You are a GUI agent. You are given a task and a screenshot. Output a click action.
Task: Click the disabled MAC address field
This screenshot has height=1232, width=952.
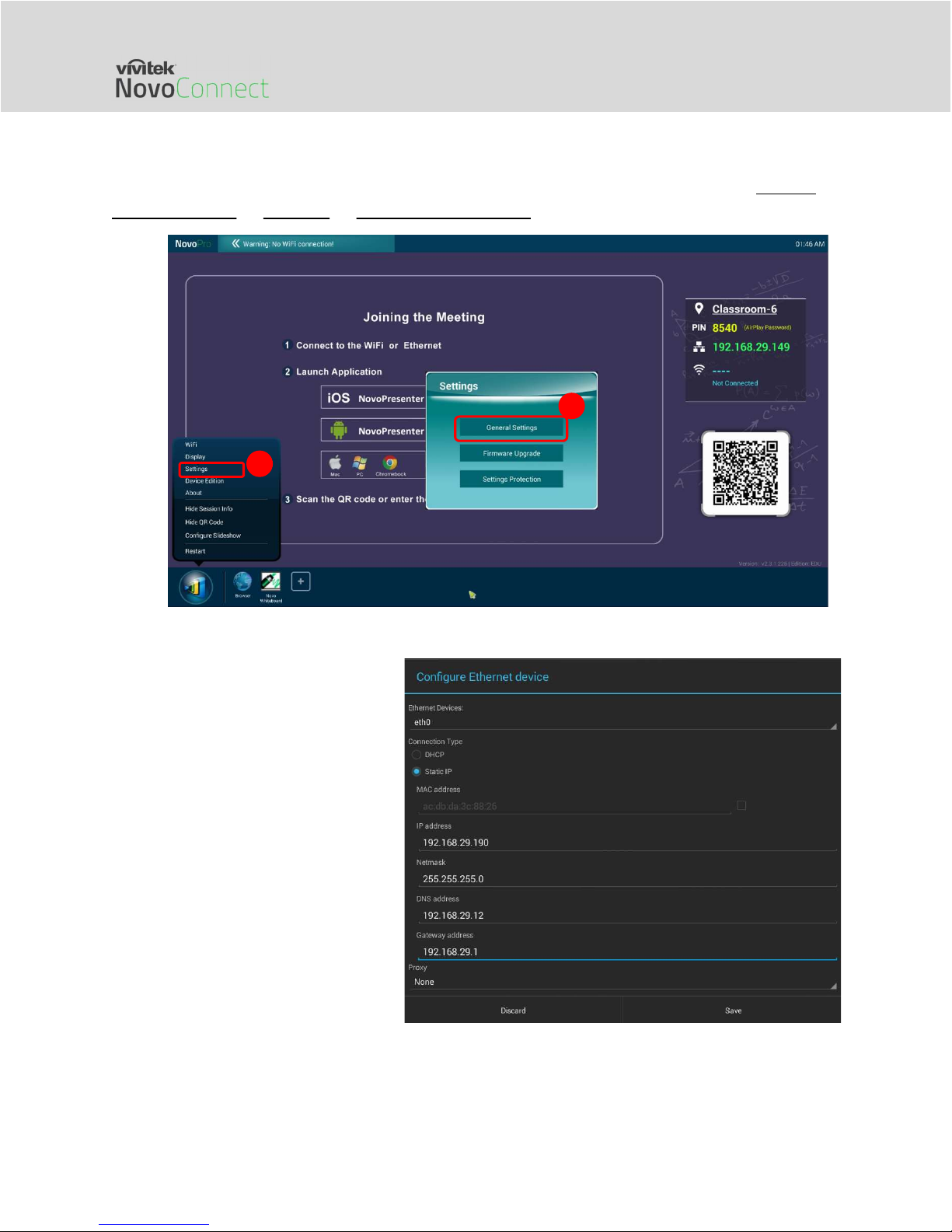(574, 806)
